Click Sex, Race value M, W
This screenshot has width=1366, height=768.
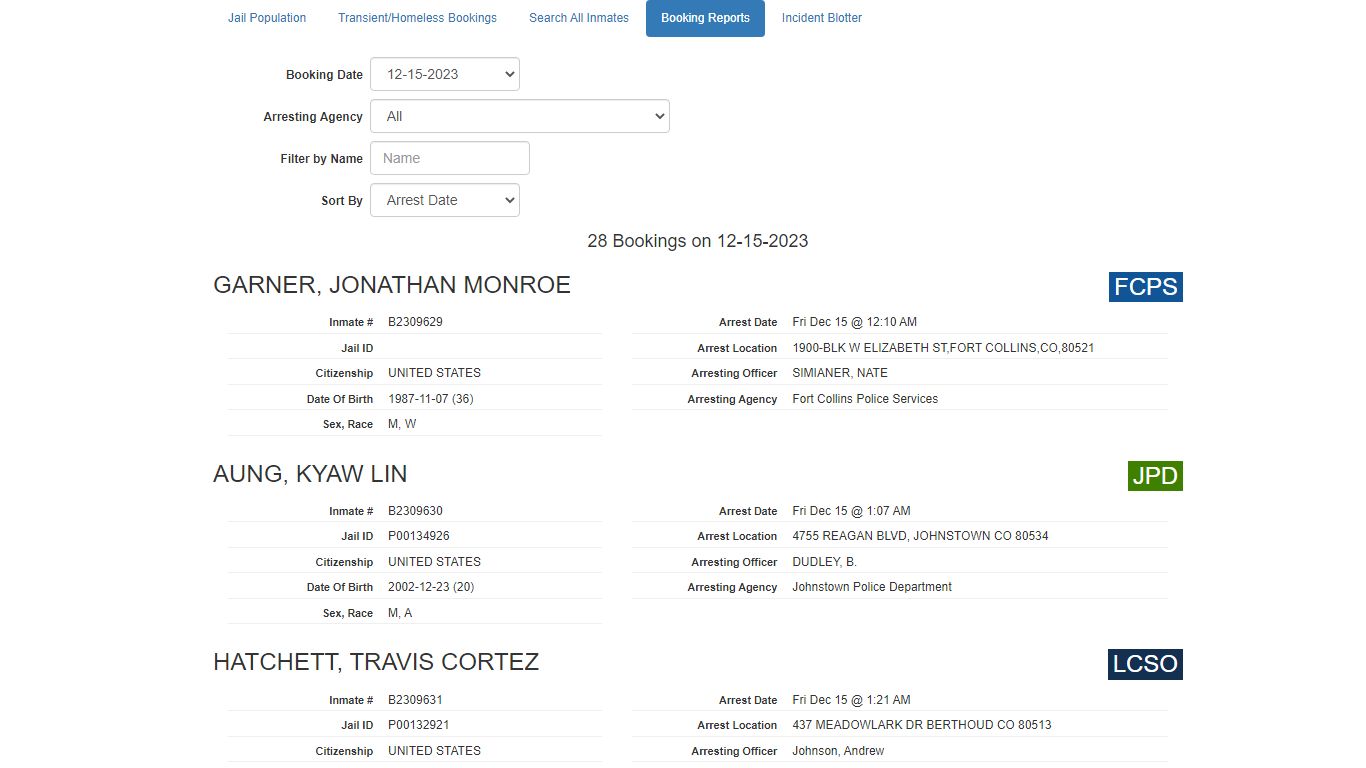pos(402,424)
